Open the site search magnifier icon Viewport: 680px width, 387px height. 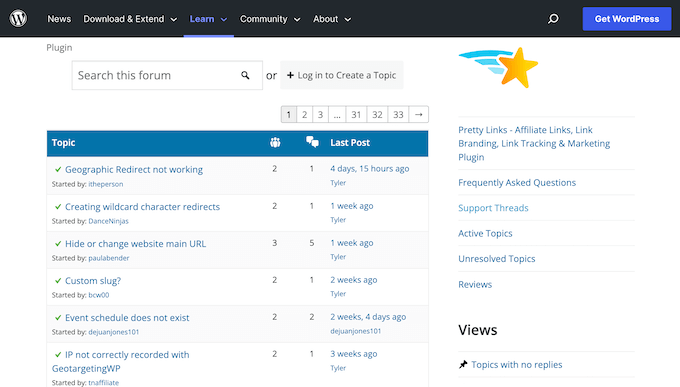(553, 19)
